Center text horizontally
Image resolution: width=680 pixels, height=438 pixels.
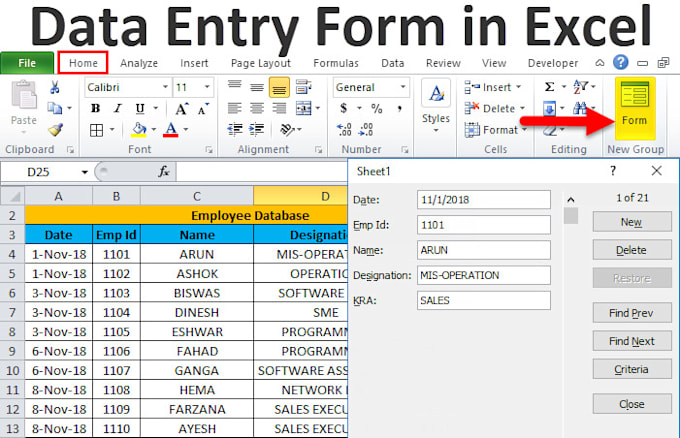click(257, 108)
